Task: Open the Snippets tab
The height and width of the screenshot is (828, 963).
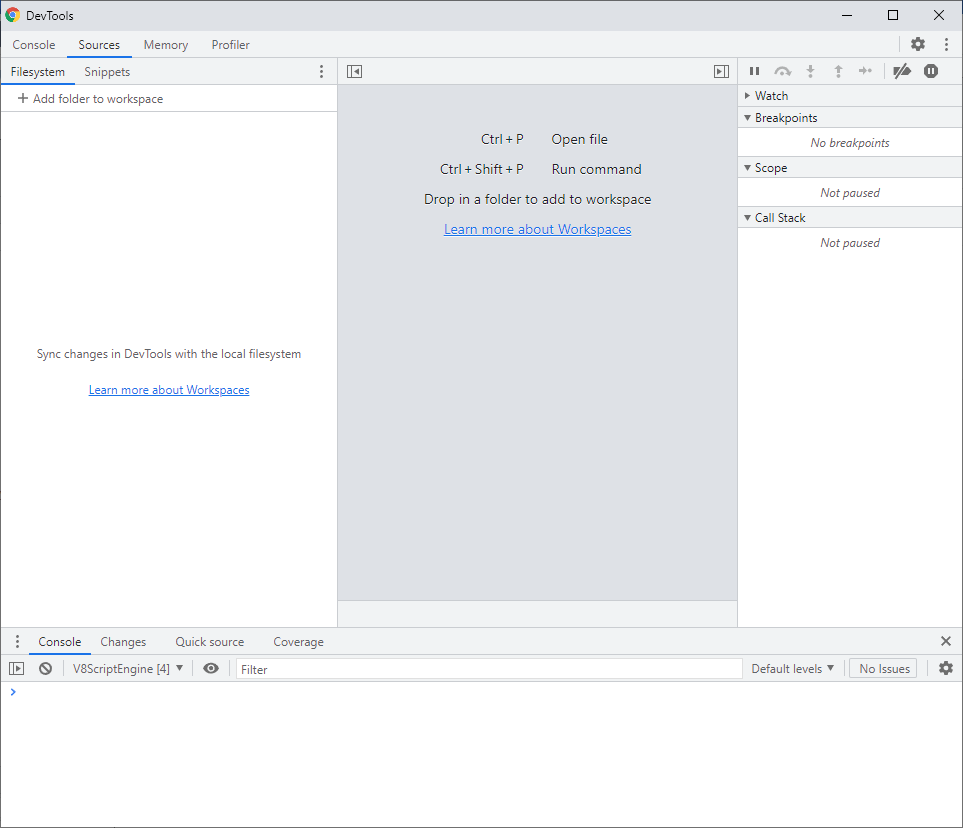Action: click(107, 72)
